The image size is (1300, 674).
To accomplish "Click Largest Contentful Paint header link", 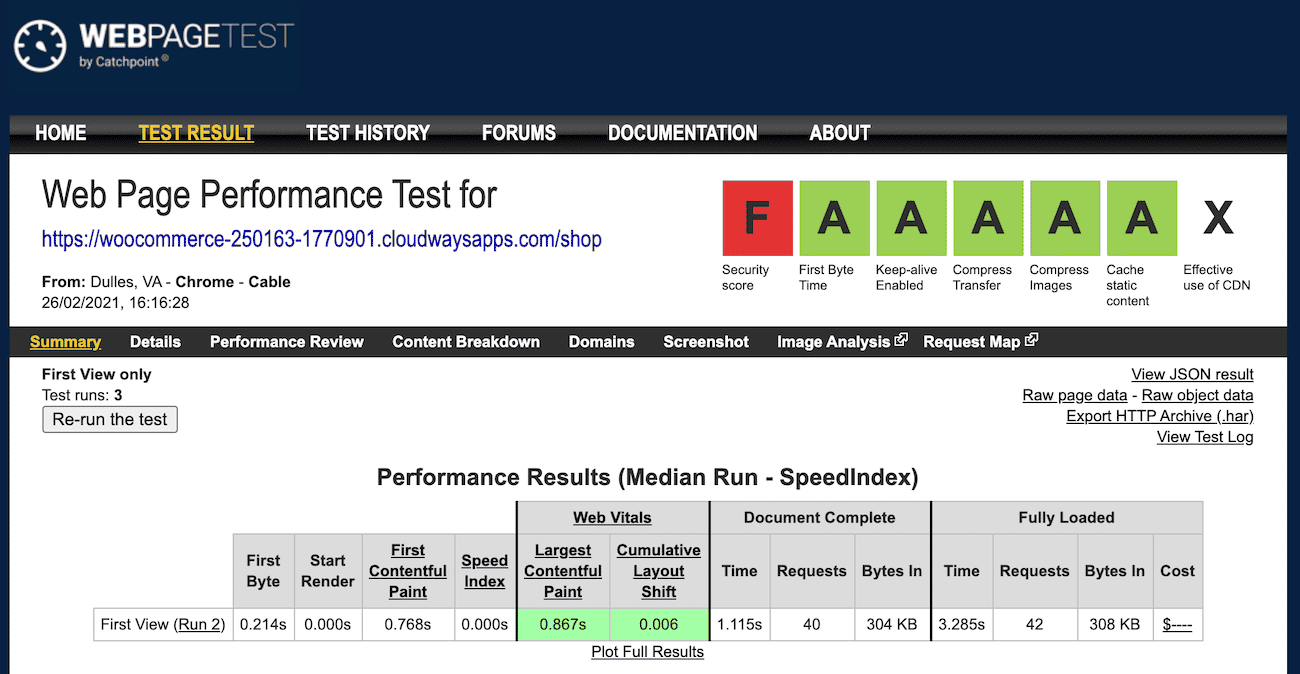I will [x=563, y=571].
